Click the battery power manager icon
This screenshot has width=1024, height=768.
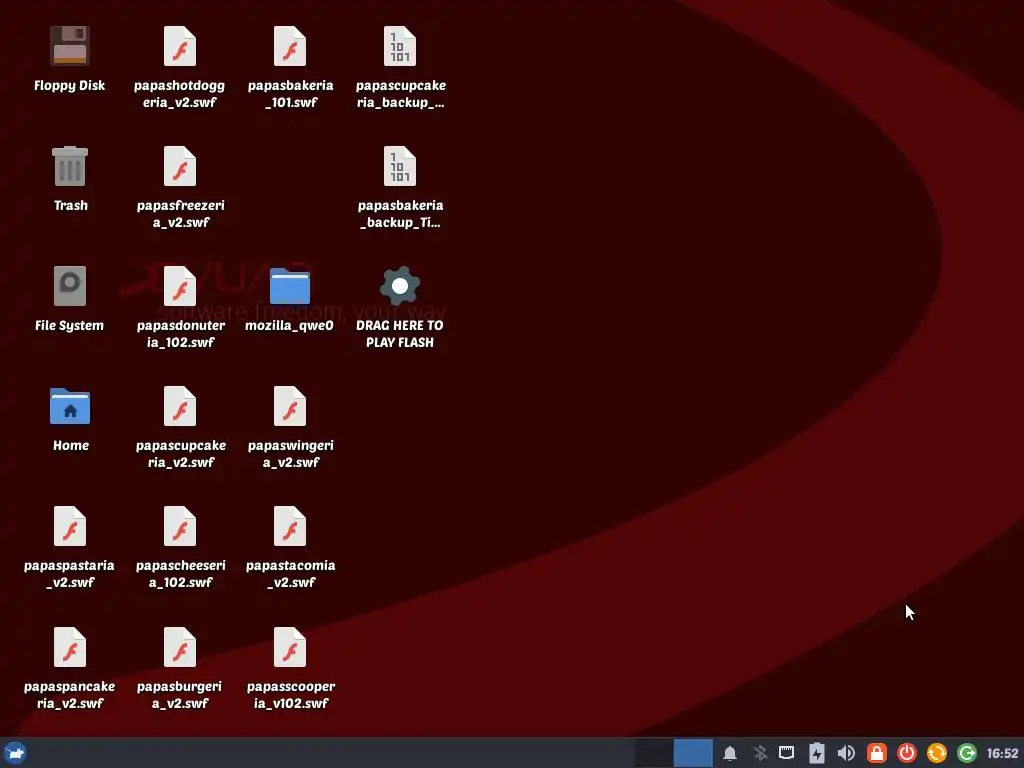click(816, 754)
